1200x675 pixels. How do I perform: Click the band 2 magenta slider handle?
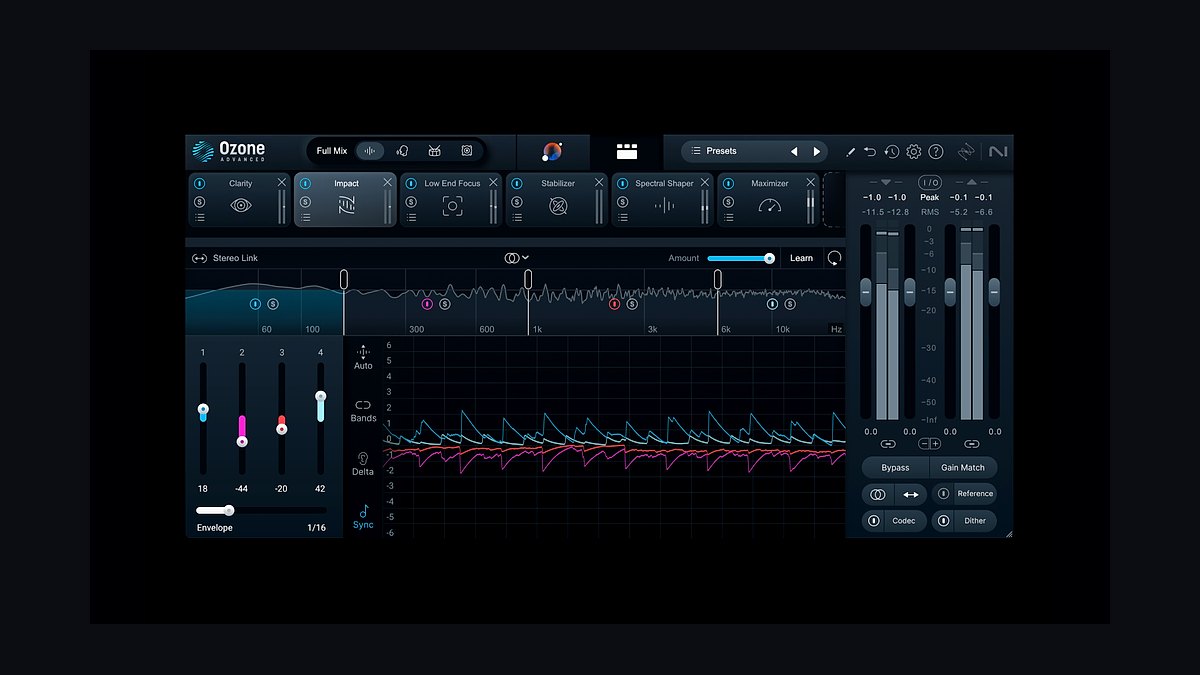[x=242, y=441]
